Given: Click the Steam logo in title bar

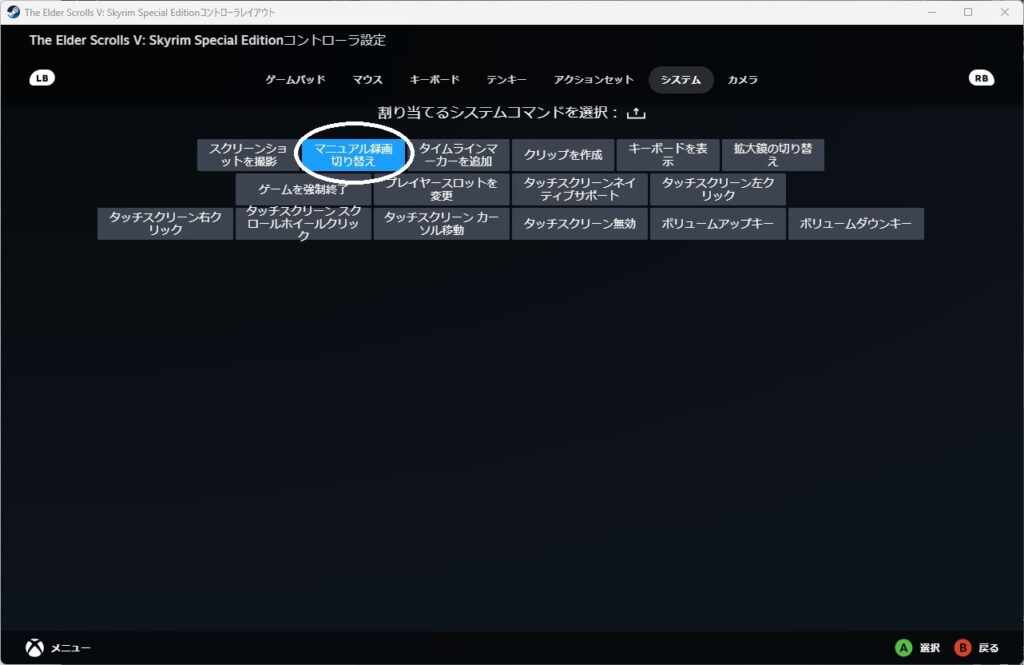Looking at the screenshot, I should click(13, 12).
